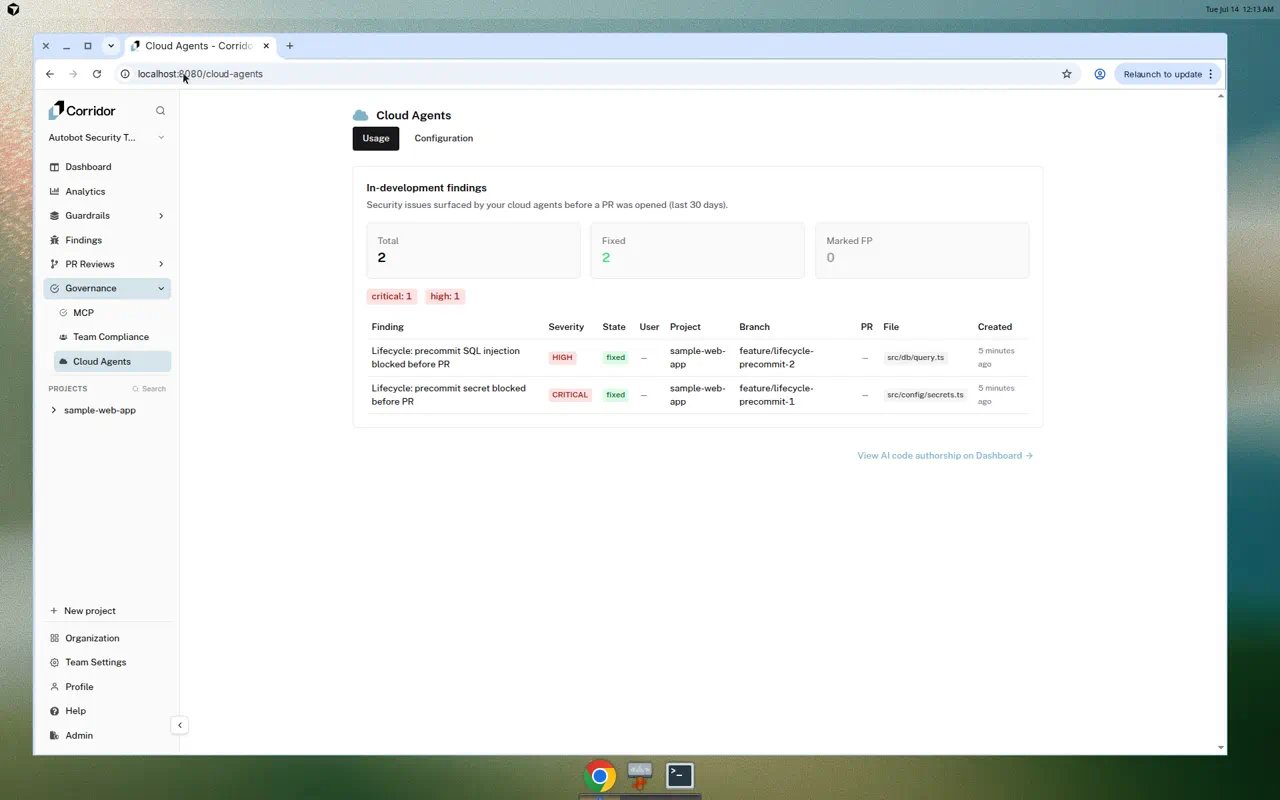This screenshot has width=1280, height=800.
Task: Click the Profile person icon
Action: click(x=54, y=687)
